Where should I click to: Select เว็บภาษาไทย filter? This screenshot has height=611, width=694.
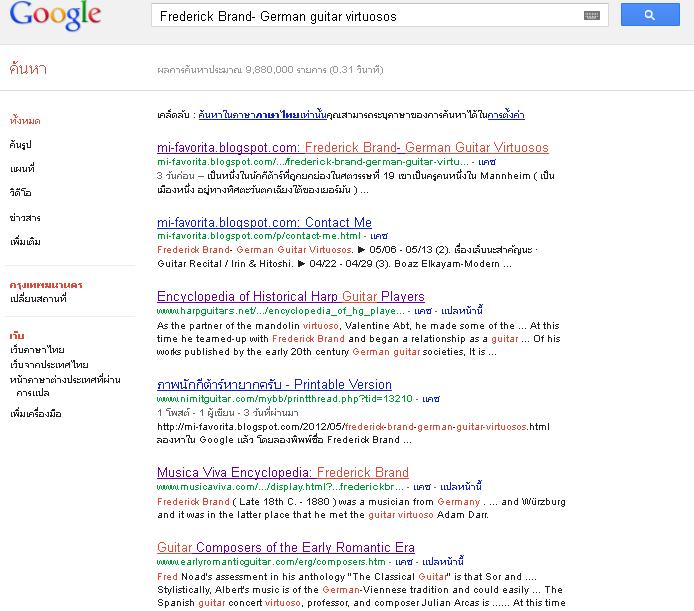37,350
